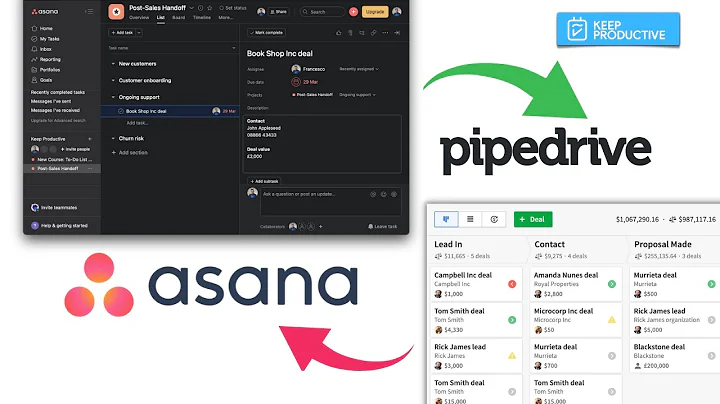Switch to the Overview tab
The image size is (720, 404).
pos(139,17)
